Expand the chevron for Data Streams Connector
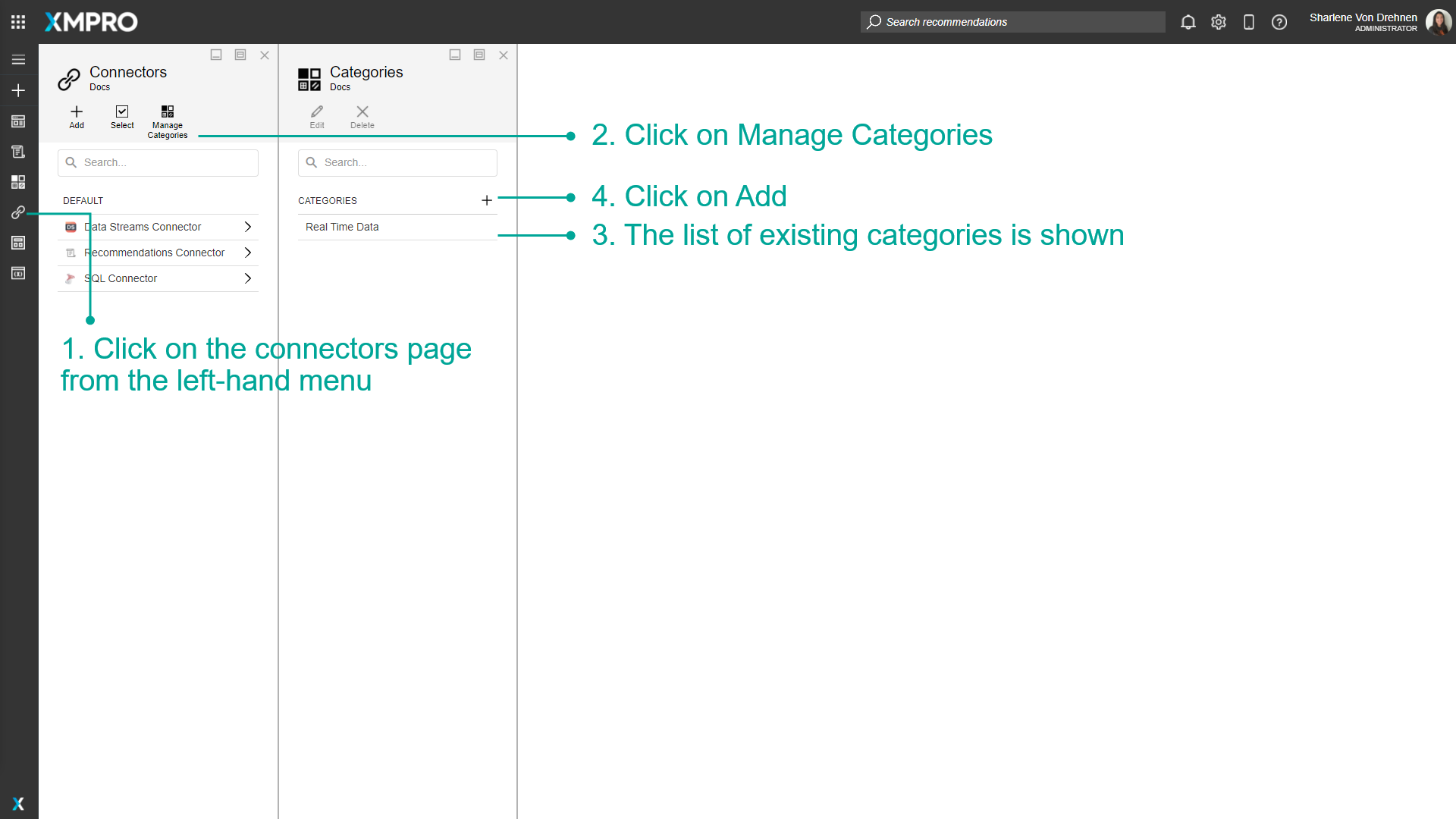Viewport: 1456px width, 819px height. 247,227
